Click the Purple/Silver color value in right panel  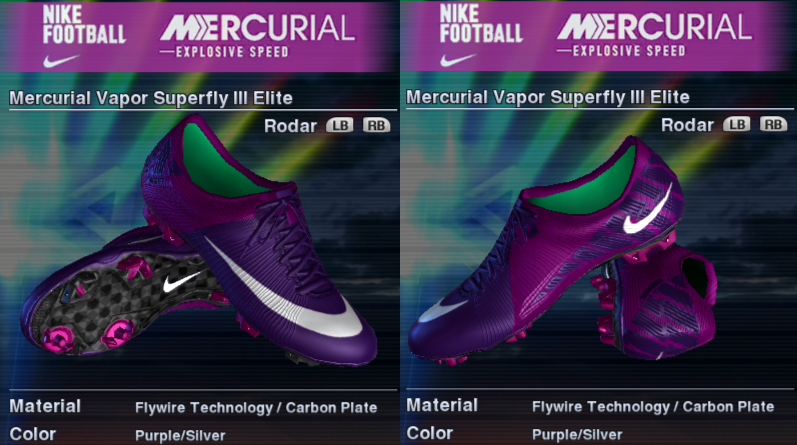pyautogui.click(x=577, y=434)
